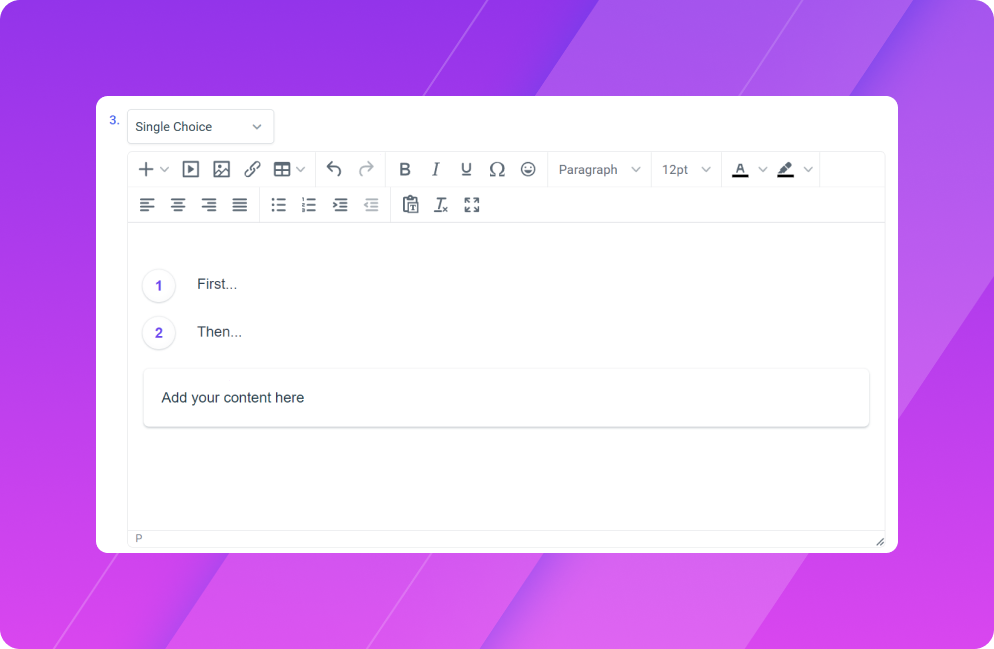Toggle underline formatting
Viewport: 994px width, 649px height.
click(x=466, y=170)
